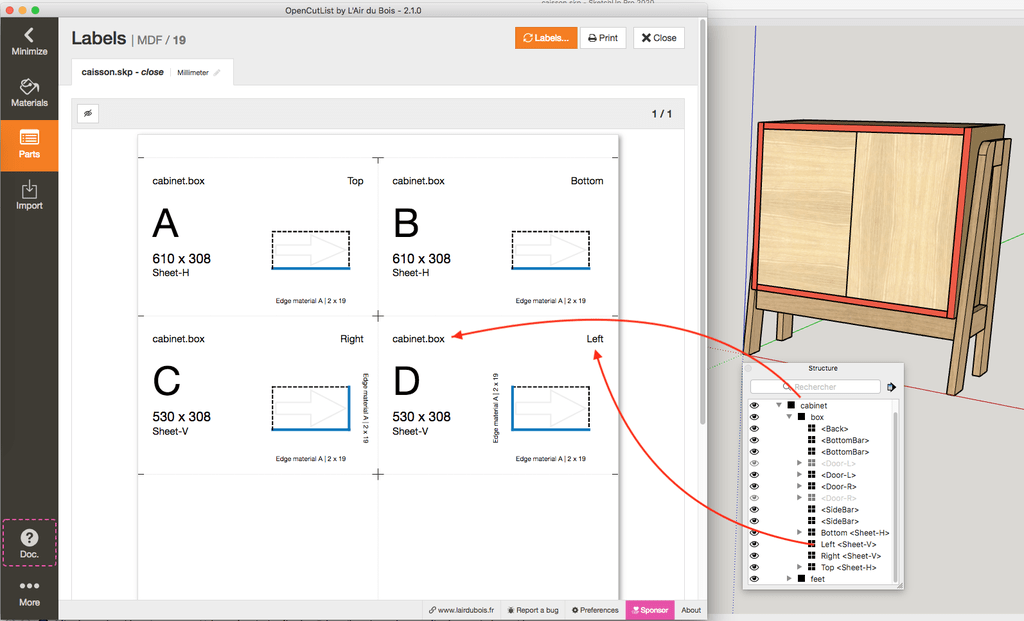
Task: Click the pink Sponsor button
Action: click(650, 610)
